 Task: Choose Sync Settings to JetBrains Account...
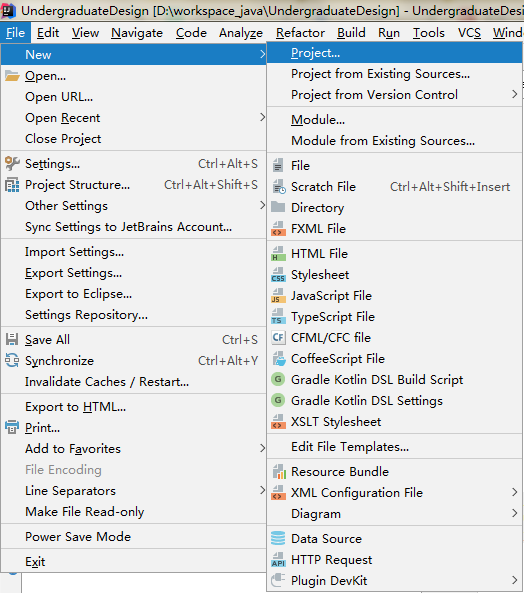[x=133, y=227]
